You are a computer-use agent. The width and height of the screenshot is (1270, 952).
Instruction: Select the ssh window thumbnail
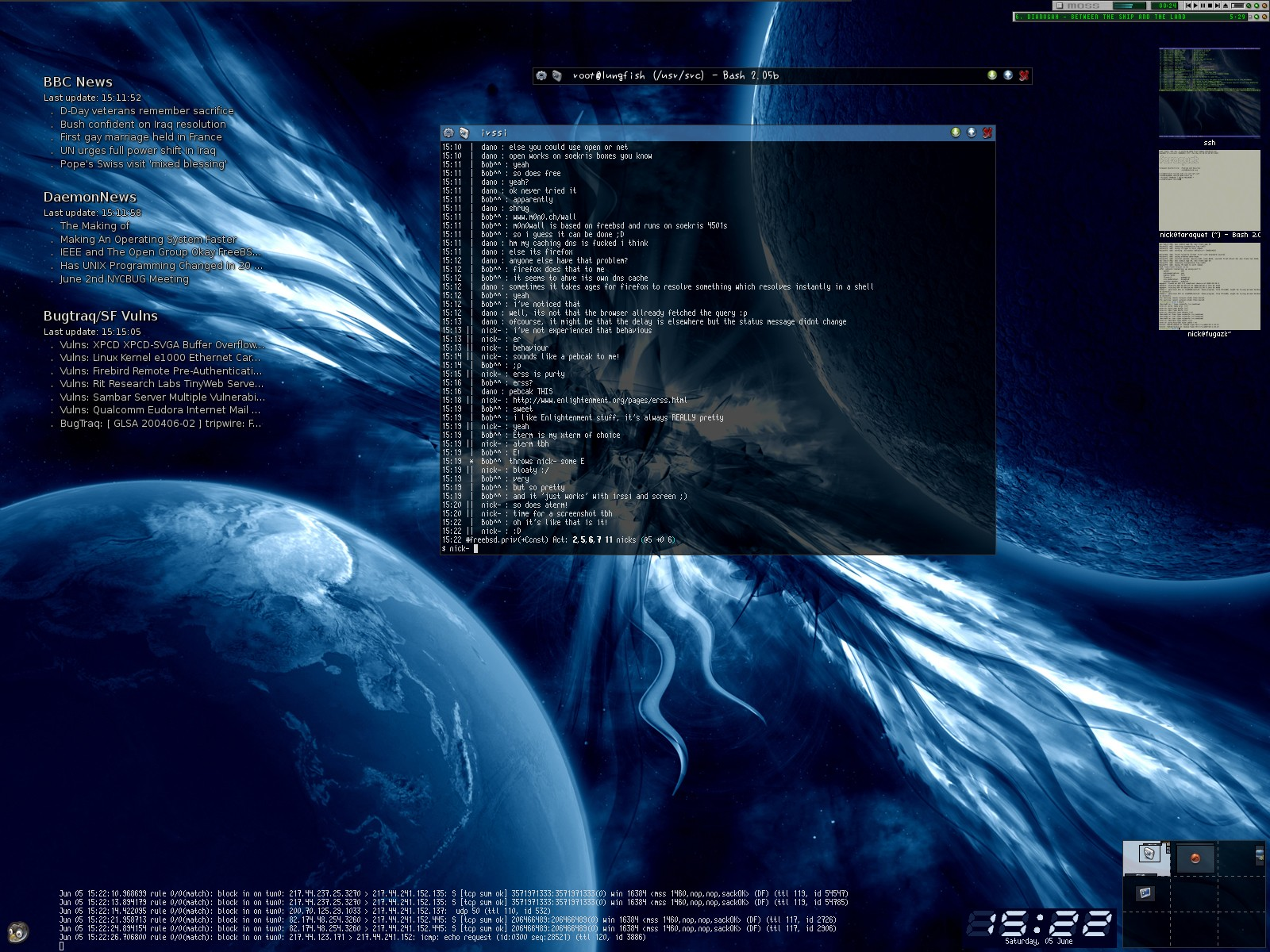[x=1209, y=94]
